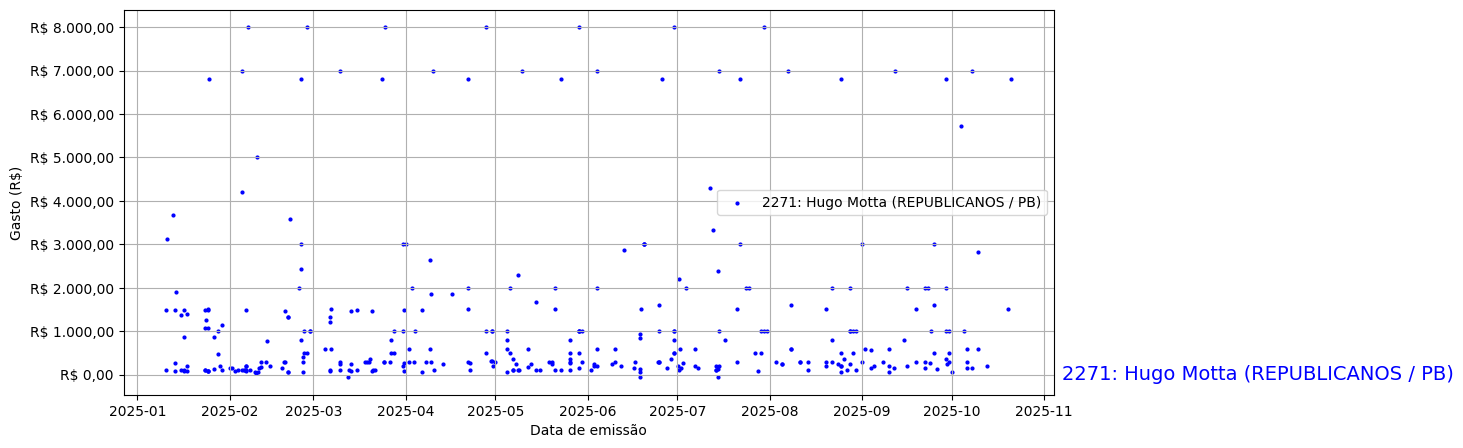Click the 'Data de emissão' x-axis label
1463x448 pixels.
(588, 431)
